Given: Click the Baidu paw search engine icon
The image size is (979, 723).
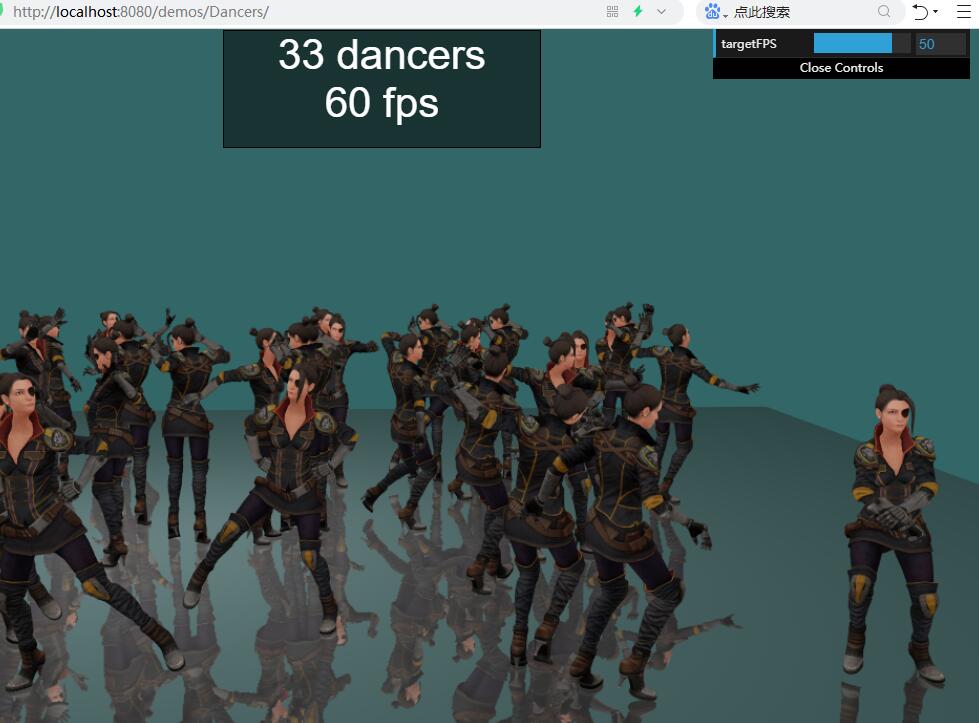Looking at the screenshot, I should click(x=712, y=11).
